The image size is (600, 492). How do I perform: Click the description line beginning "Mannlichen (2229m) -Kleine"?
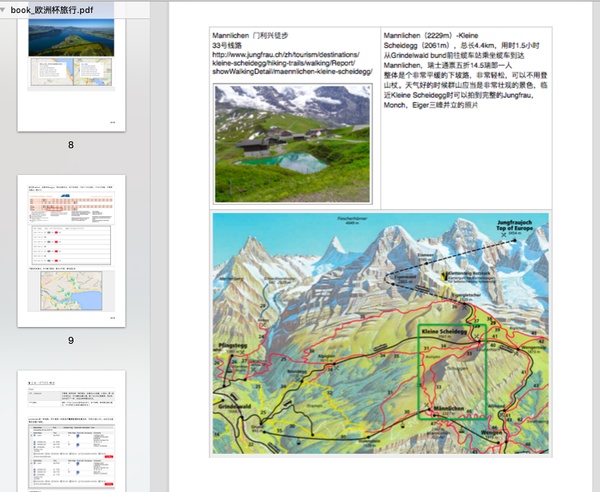pyautogui.click(x=431, y=36)
